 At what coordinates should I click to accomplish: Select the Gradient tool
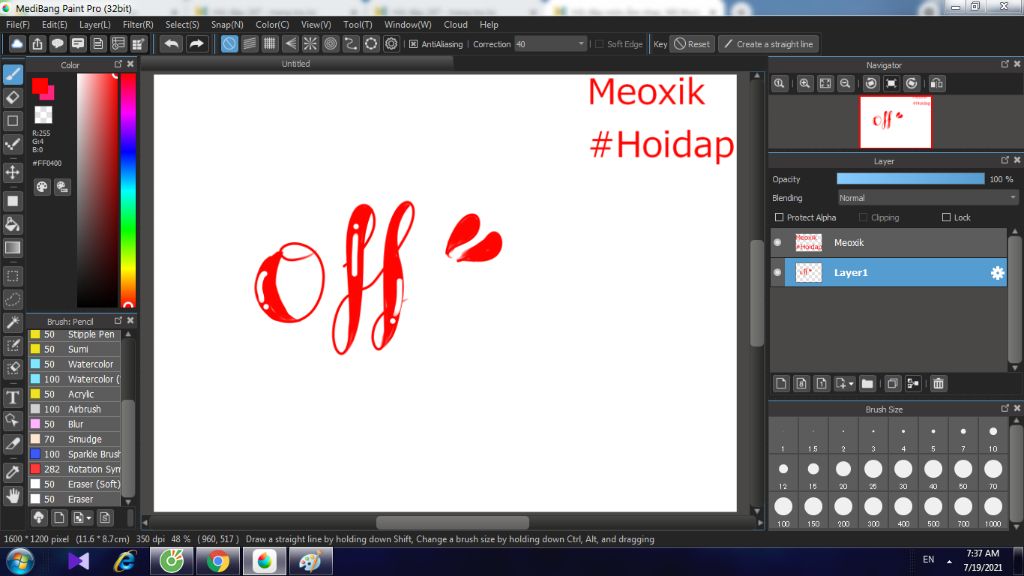12,248
